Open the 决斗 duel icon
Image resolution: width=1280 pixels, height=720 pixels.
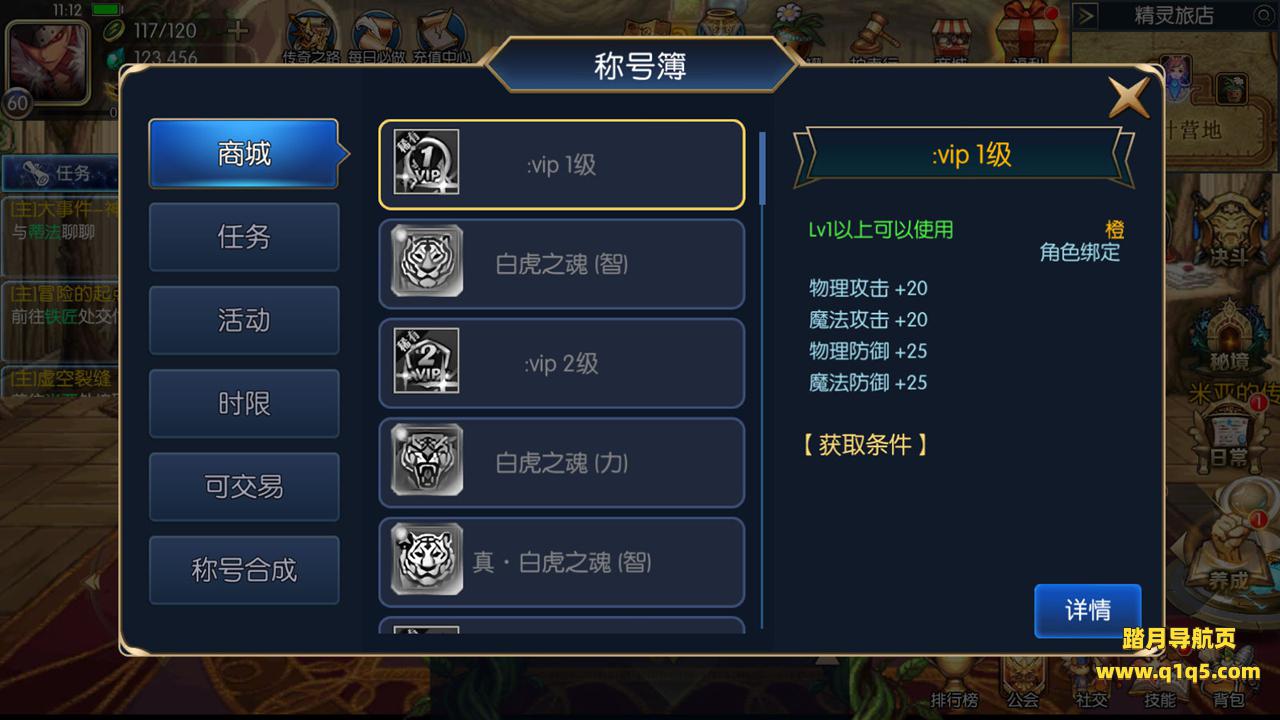click(1226, 232)
